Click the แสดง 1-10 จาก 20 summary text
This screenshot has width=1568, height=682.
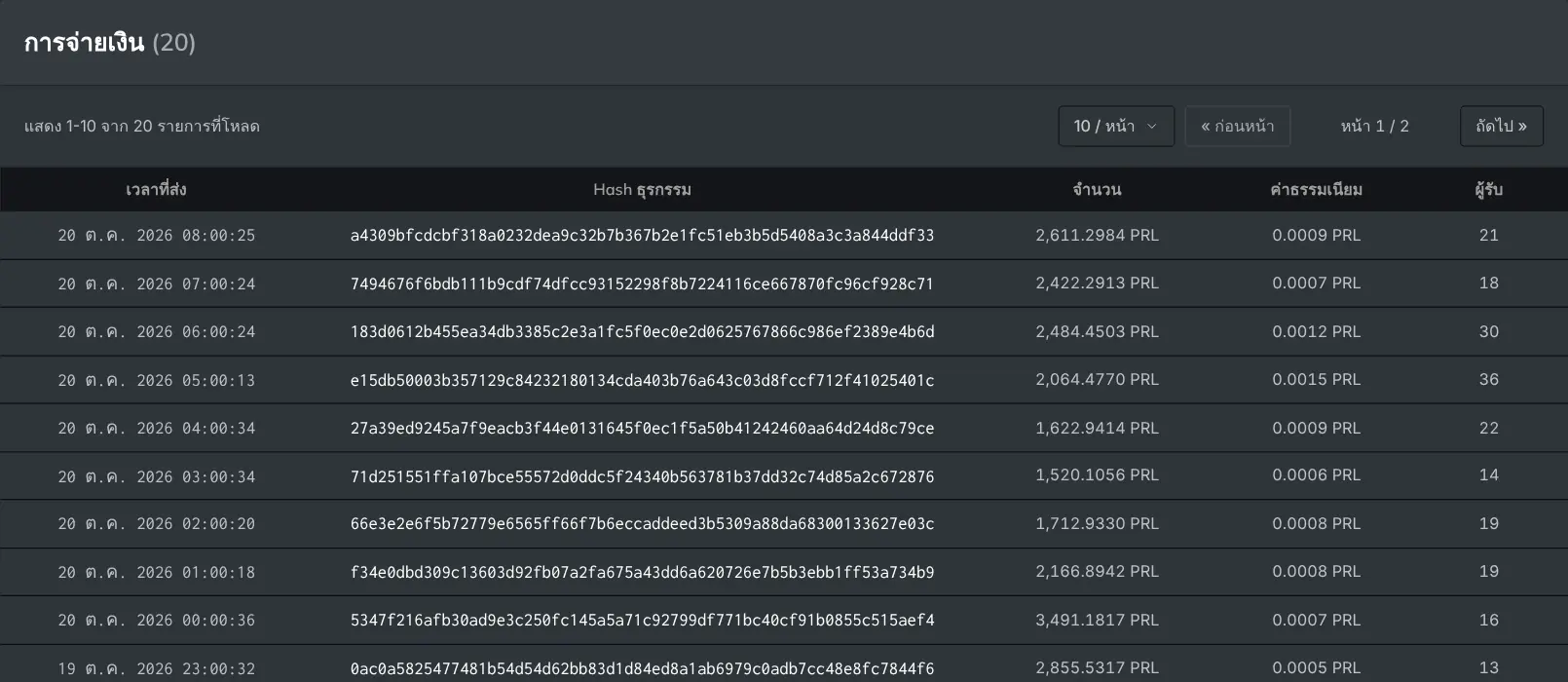coord(142,126)
